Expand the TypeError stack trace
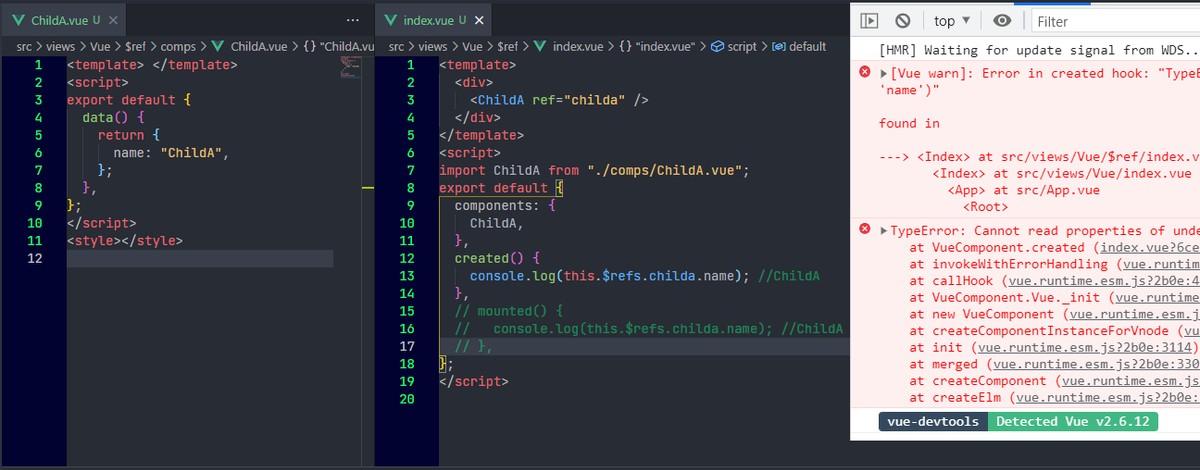Image resolution: width=1200 pixels, height=470 pixels. 883,231
